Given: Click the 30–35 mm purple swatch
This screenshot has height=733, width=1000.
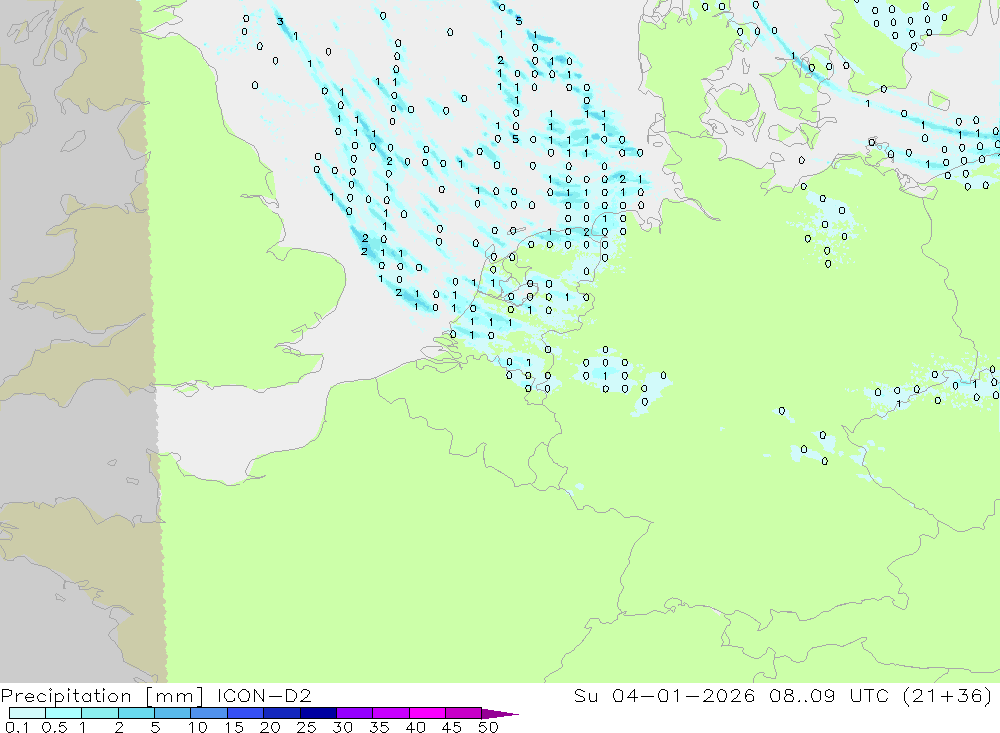Looking at the screenshot, I should point(355,713).
